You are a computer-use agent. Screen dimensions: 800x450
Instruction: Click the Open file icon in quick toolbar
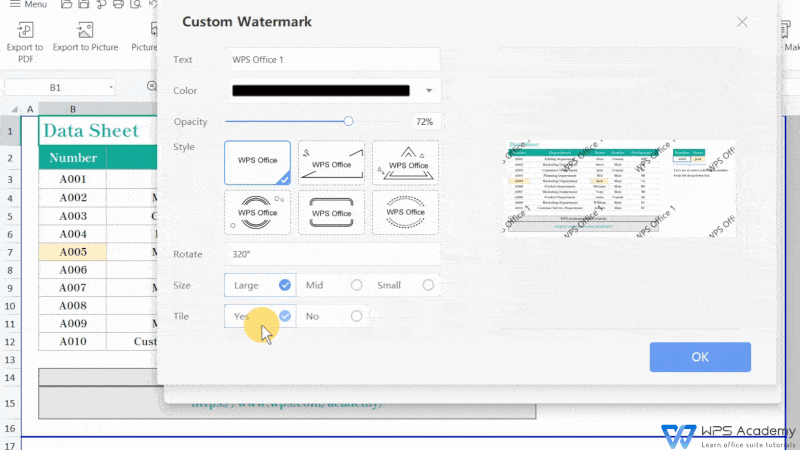click(x=66, y=4)
